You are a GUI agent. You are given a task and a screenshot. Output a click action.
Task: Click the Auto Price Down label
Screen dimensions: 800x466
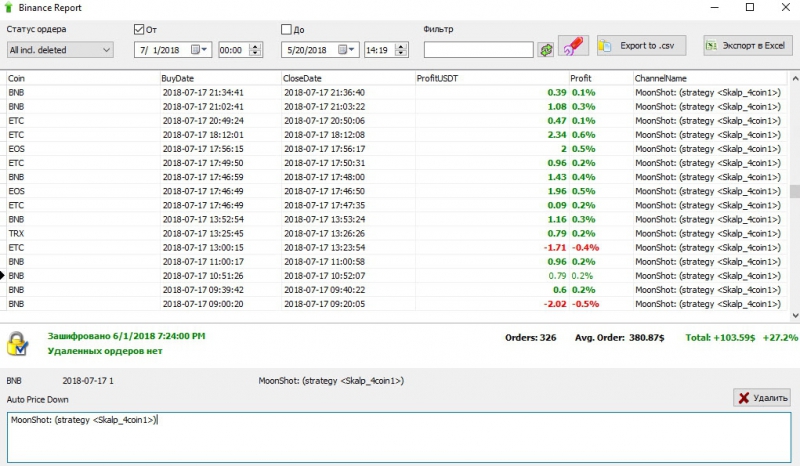click(x=37, y=400)
